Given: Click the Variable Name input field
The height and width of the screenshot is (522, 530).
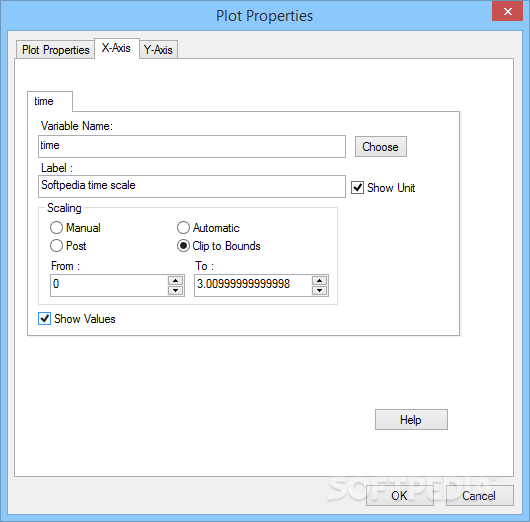Looking at the screenshot, I should [192, 146].
